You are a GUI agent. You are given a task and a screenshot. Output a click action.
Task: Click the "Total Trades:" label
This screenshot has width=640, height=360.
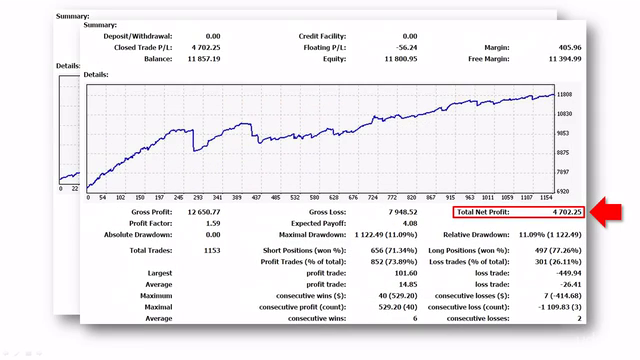[x=151, y=251]
